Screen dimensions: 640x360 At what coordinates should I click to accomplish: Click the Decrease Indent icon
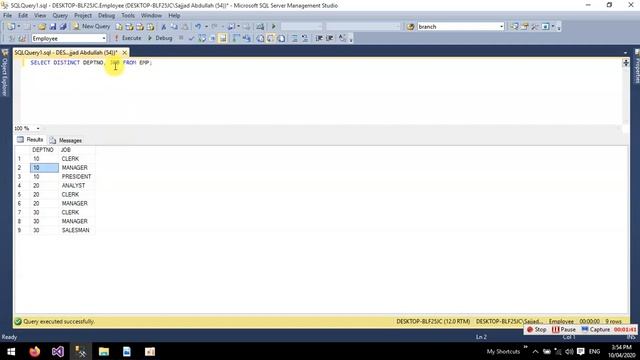point(319,38)
